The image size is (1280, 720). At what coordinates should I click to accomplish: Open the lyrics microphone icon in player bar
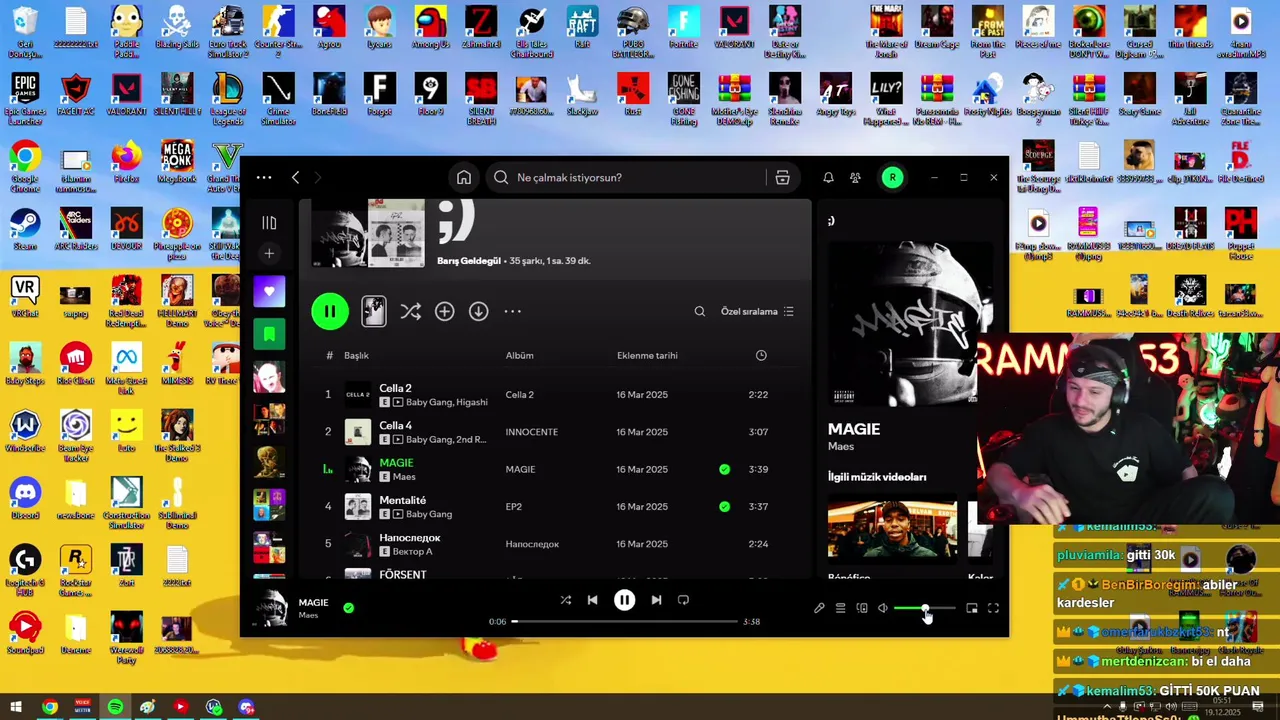click(x=819, y=608)
